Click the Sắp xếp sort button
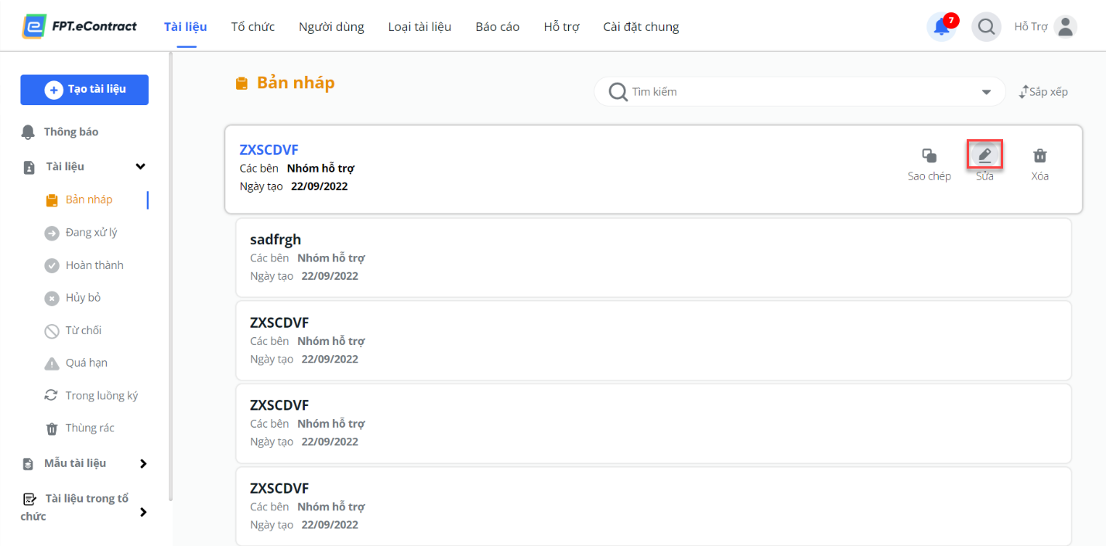 [x=1043, y=92]
